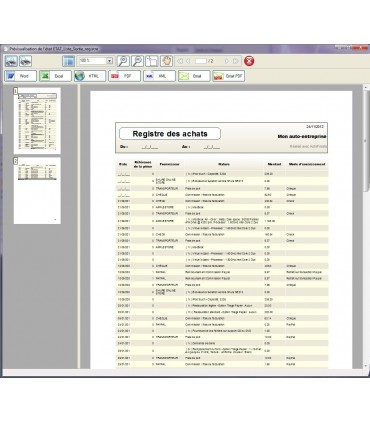
Task: Click the Mode d'encaissement column header
Action: tap(307, 164)
